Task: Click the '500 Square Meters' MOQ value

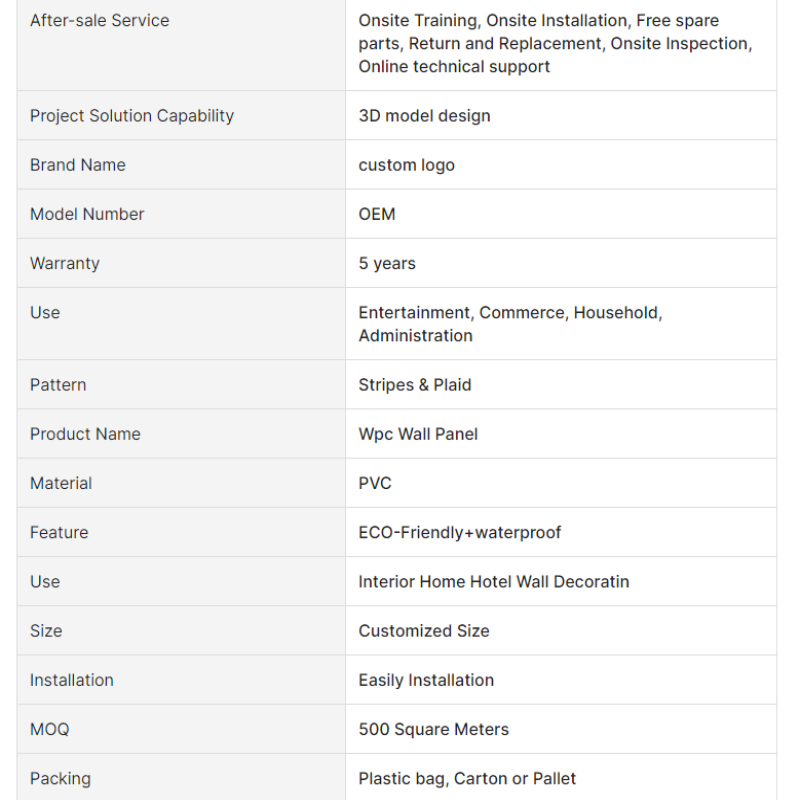Action: [x=434, y=730]
